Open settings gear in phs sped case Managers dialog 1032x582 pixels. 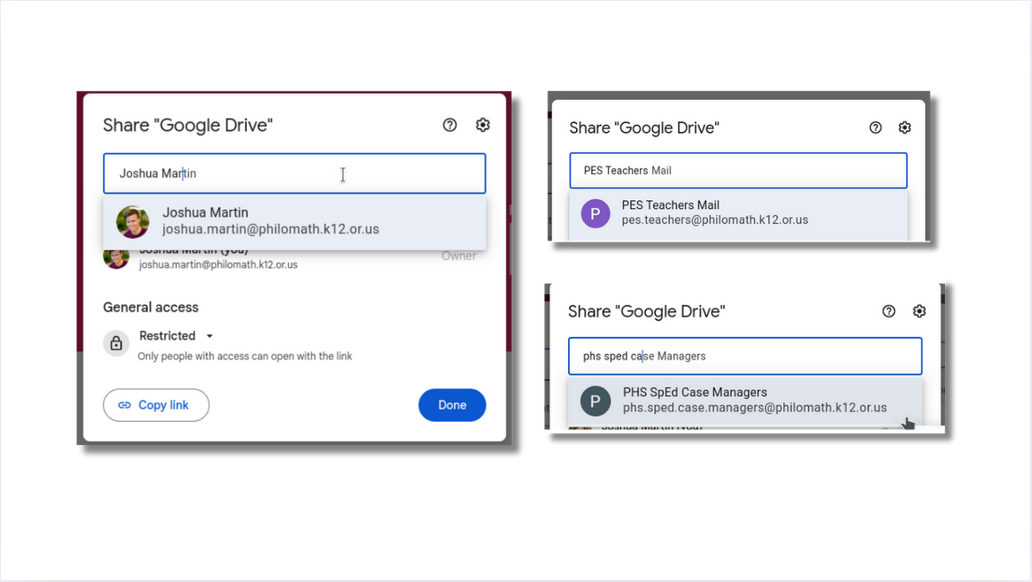[x=919, y=311]
